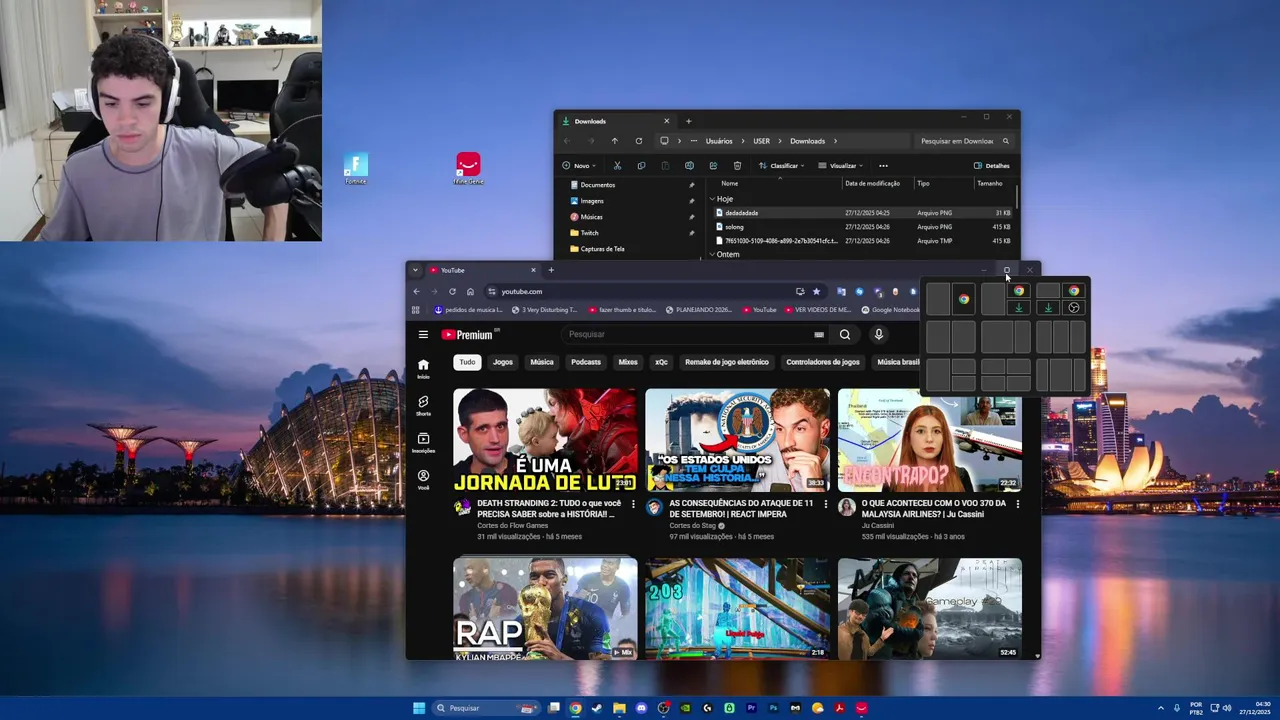
Task: Open Chrome's apps grid in bookmarks bar
Action: 416,310
